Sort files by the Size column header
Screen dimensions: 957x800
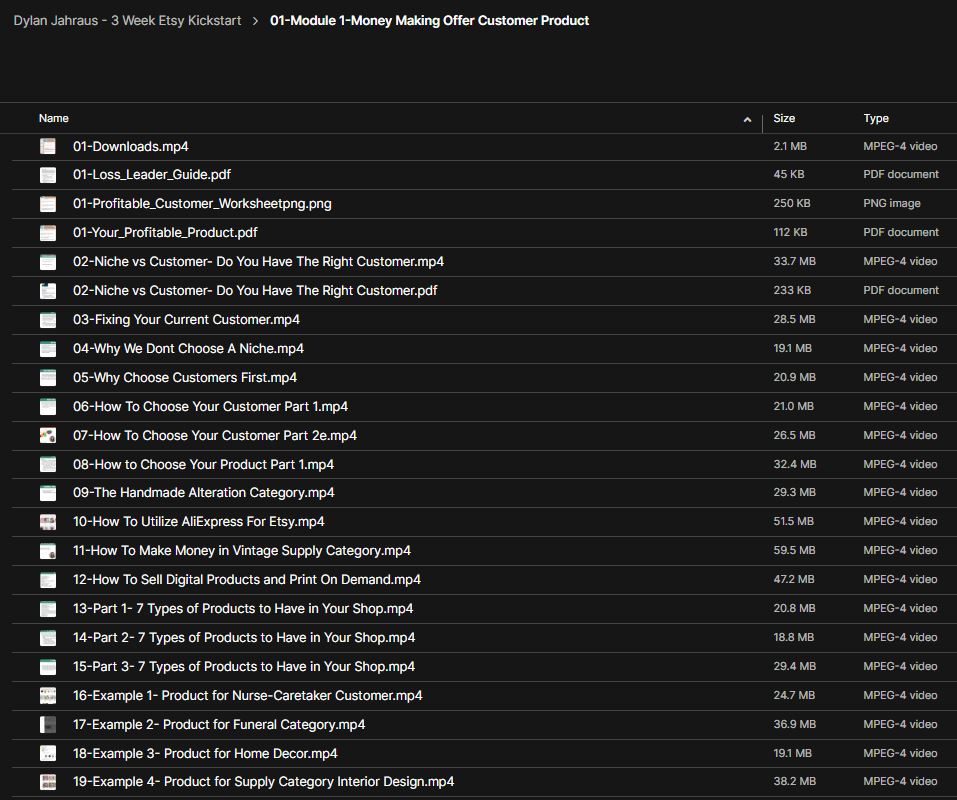[784, 118]
